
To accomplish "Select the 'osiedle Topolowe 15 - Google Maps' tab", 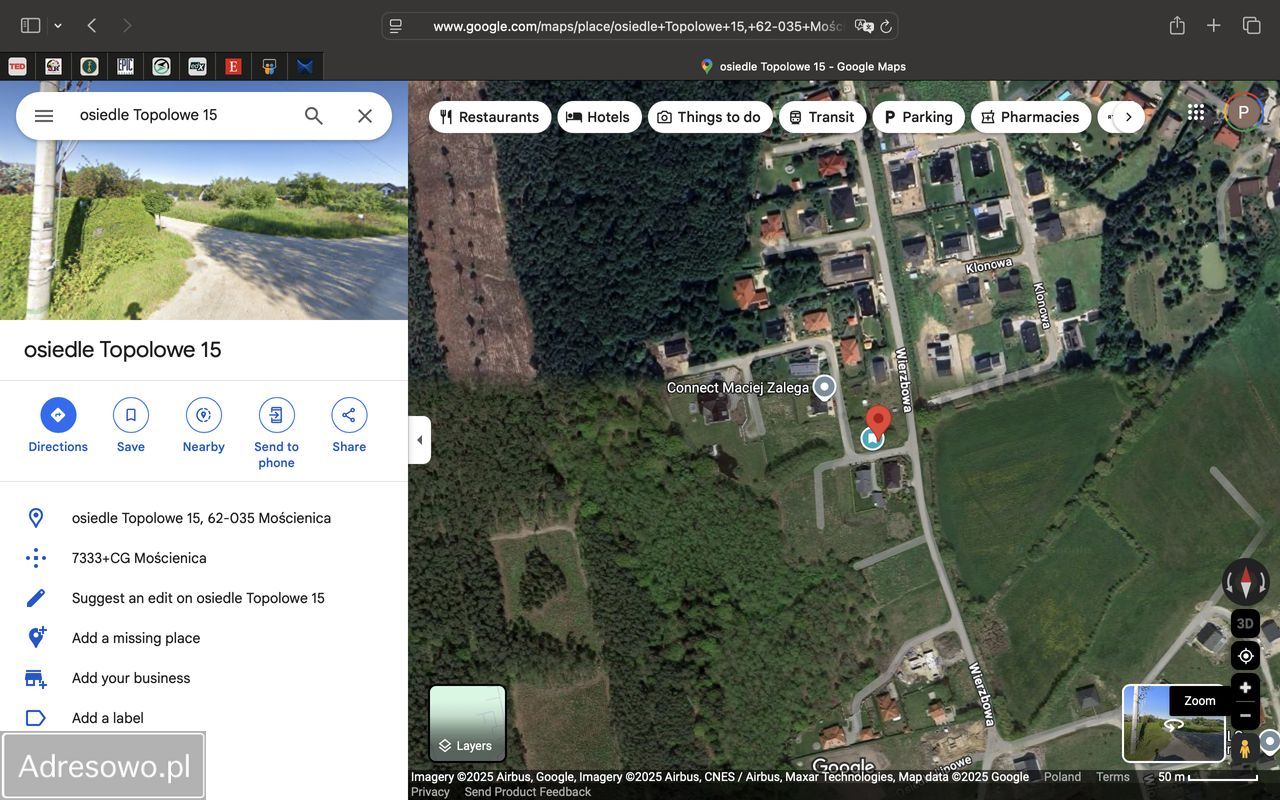I will click(x=802, y=67).
